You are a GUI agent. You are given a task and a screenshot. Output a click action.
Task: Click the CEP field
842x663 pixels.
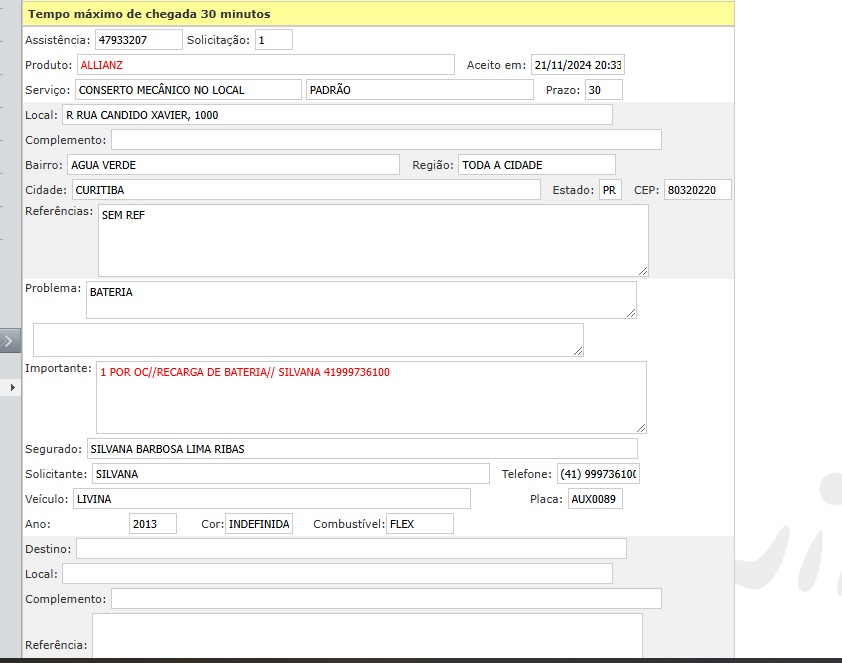pyautogui.click(x=697, y=190)
